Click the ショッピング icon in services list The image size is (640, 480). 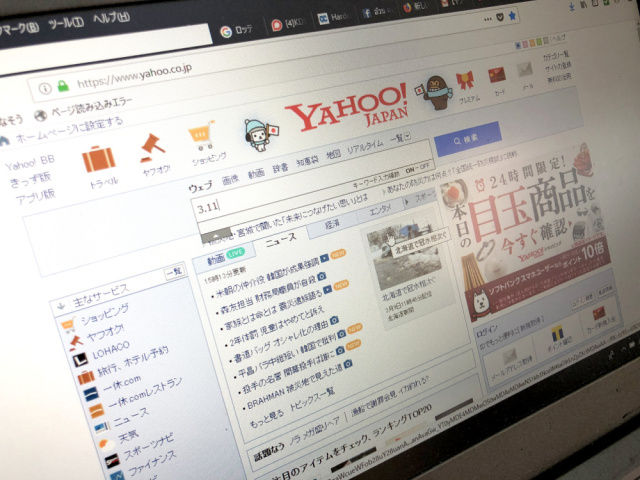(68, 325)
